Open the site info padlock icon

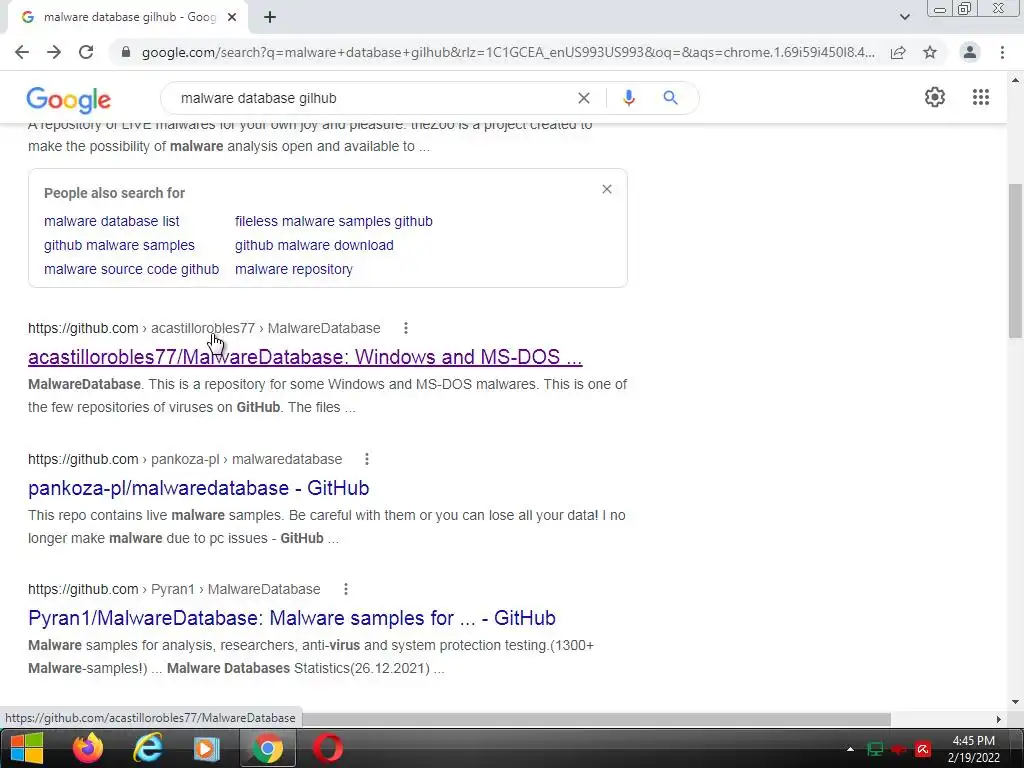[x=126, y=52]
